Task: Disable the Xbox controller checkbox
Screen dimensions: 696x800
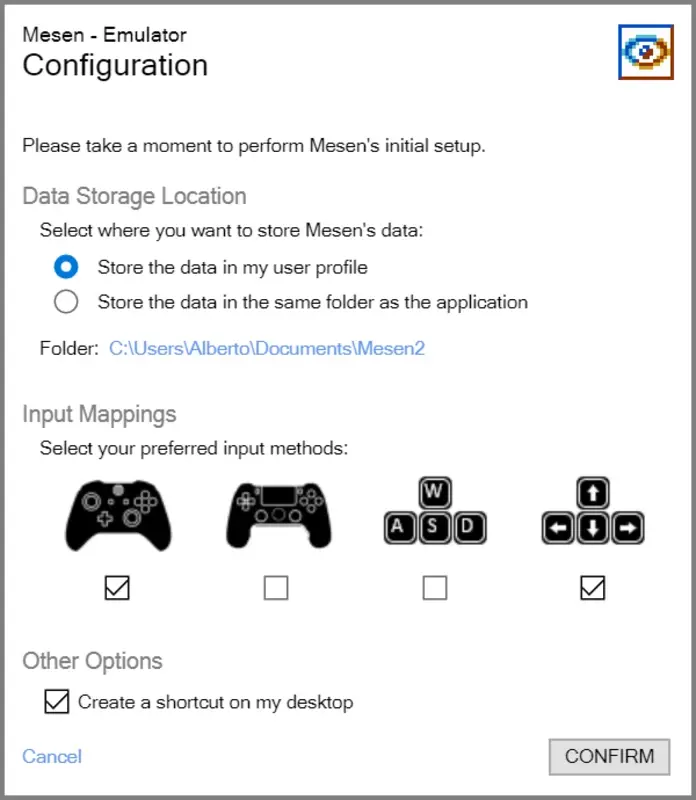Action: (x=117, y=588)
